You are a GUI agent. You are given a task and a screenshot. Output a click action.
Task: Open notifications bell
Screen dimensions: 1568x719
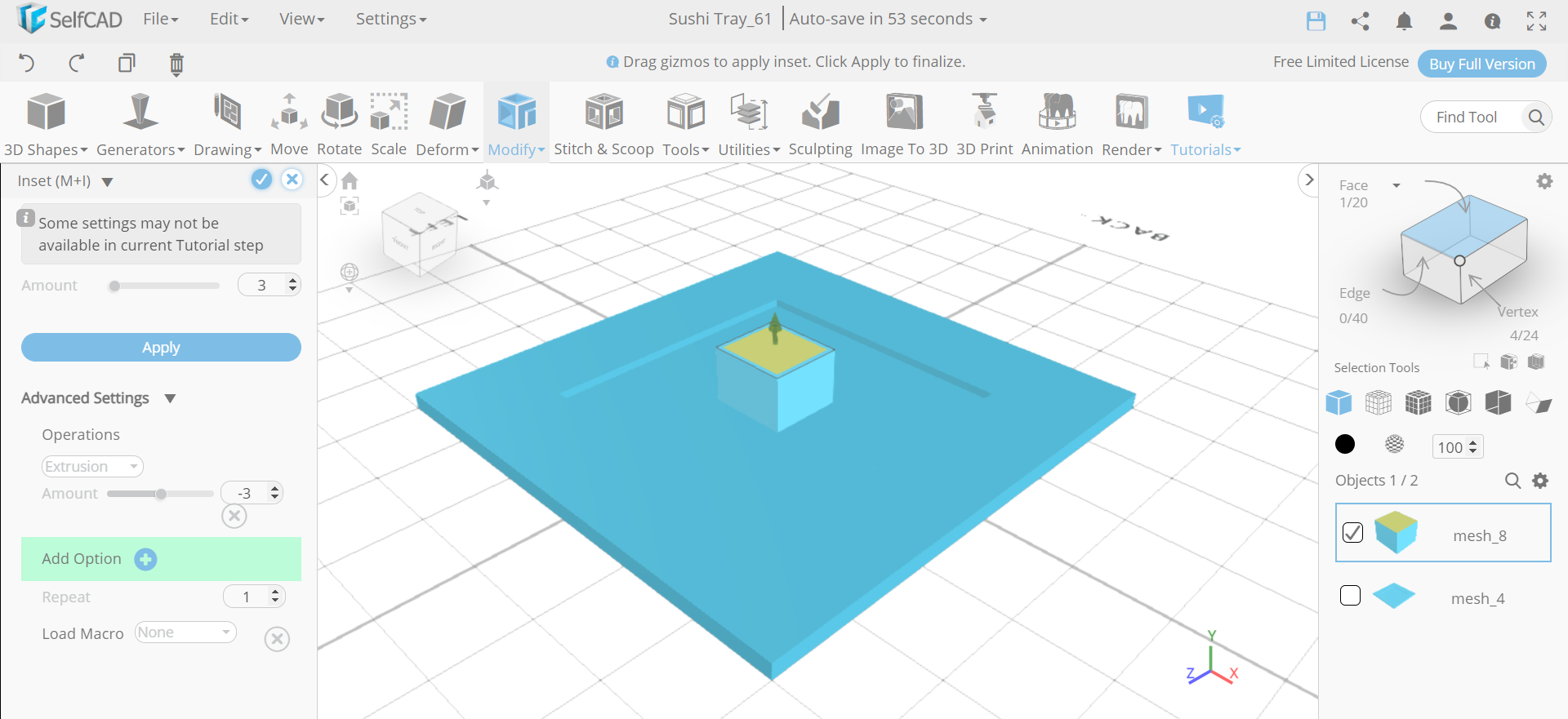click(x=1404, y=21)
